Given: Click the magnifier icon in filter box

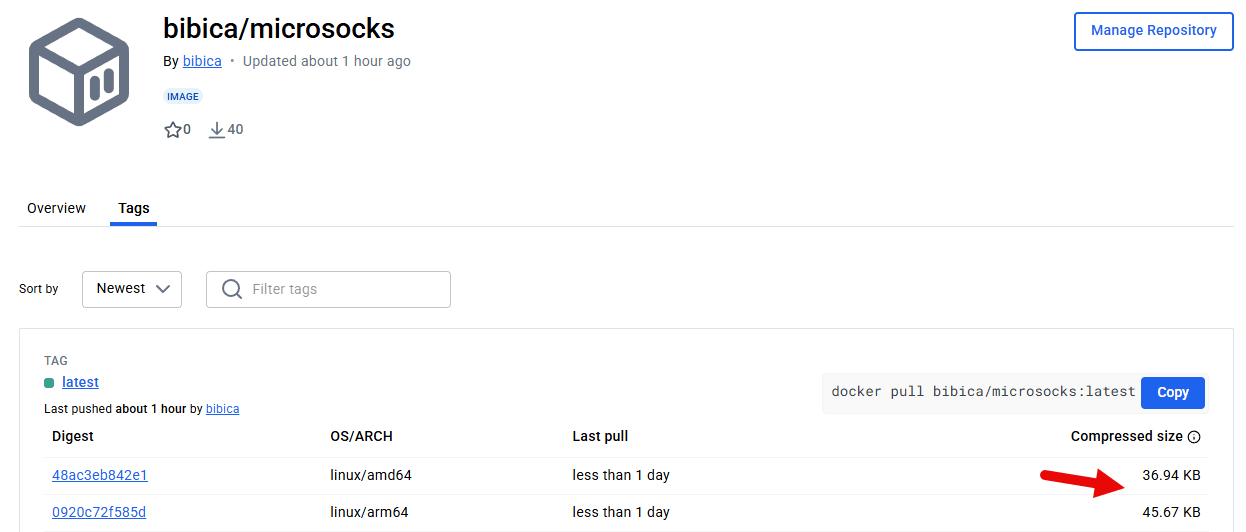Looking at the screenshot, I should 232,289.
